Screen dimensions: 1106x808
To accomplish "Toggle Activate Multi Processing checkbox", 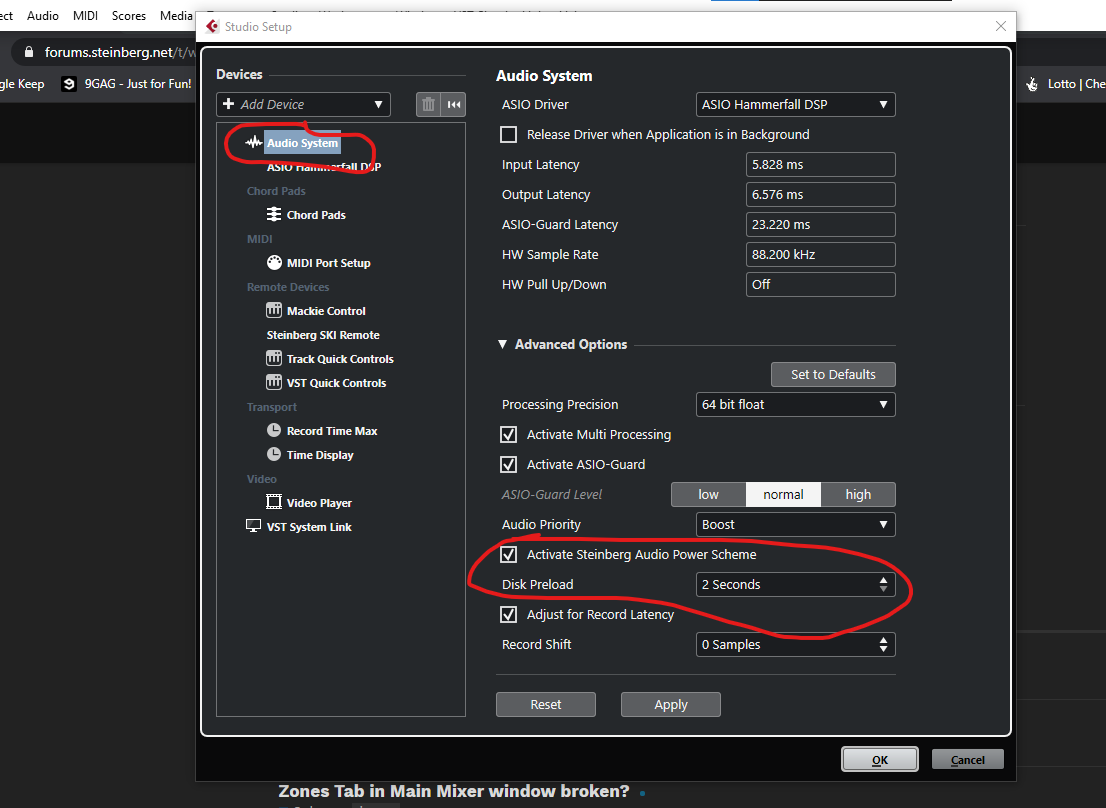I will point(509,435).
